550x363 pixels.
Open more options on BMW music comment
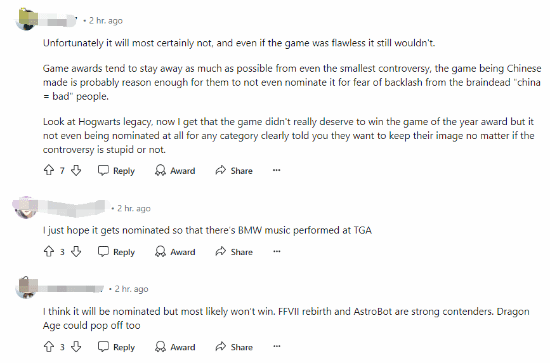pyautogui.click(x=276, y=251)
